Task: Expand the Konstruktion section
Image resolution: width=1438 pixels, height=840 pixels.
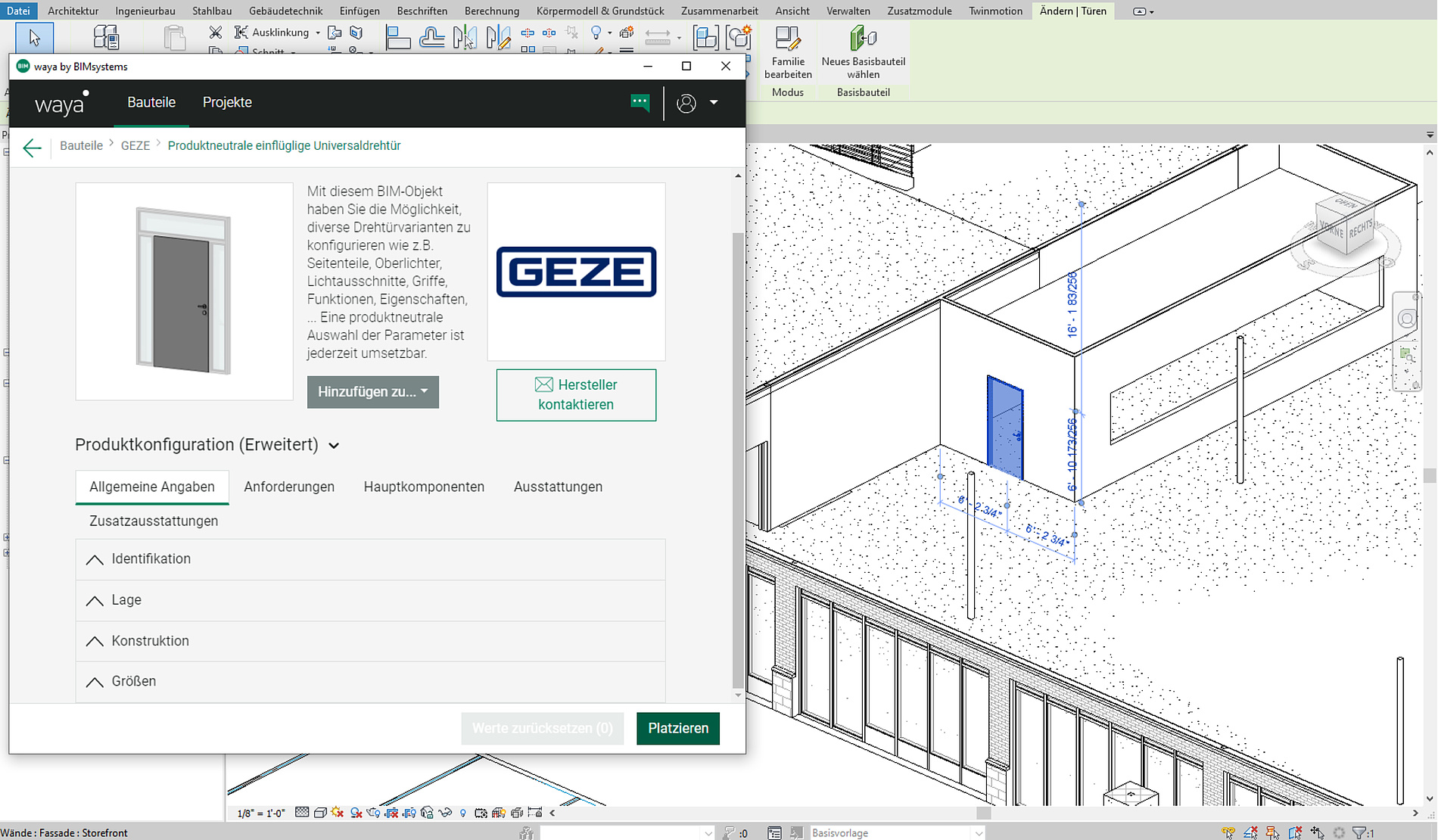Action: pos(370,641)
